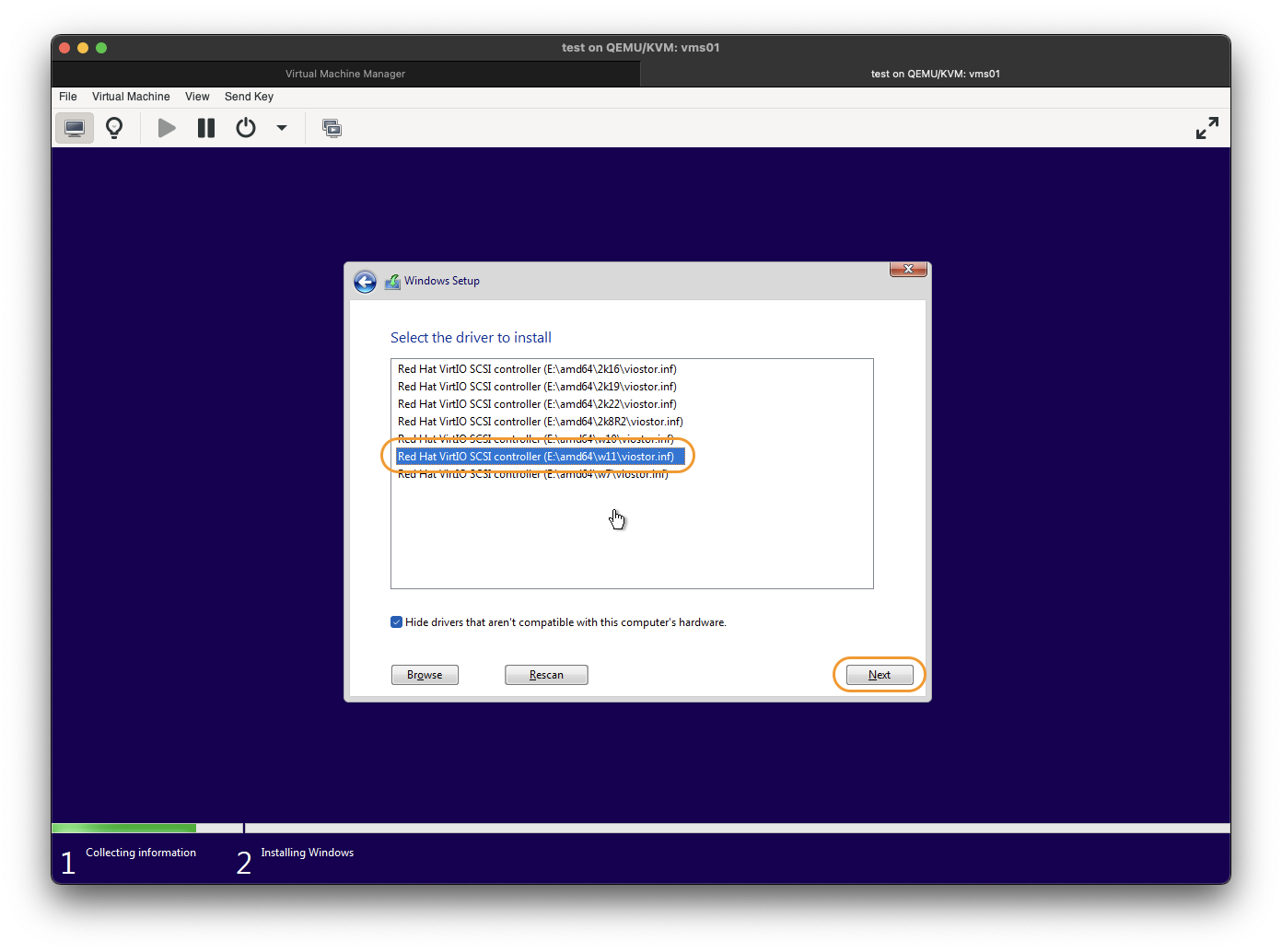This screenshot has width=1282, height=952.
Task: Power on the virtual machine
Action: pos(167,128)
